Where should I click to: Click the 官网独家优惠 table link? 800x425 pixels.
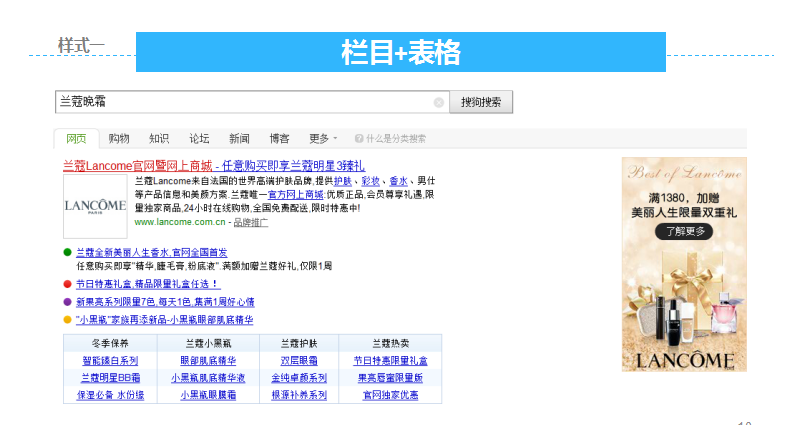pyautogui.click(x=390, y=395)
